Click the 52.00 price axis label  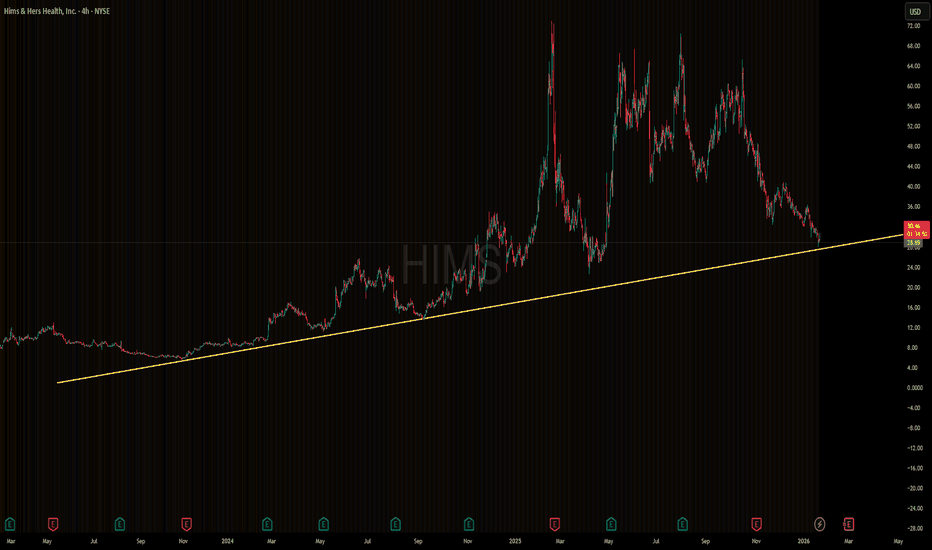(914, 126)
